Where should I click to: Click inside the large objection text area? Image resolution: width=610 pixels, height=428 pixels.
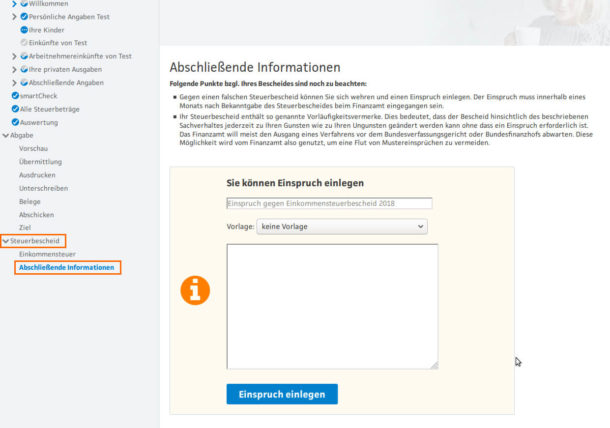(x=332, y=306)
